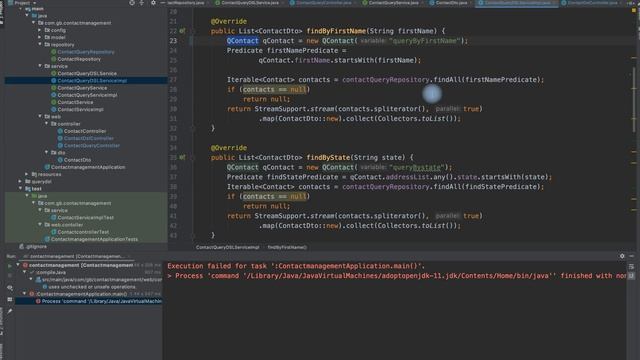
Task: Click the editor vertical scrollbar
Action: [633, 100]
